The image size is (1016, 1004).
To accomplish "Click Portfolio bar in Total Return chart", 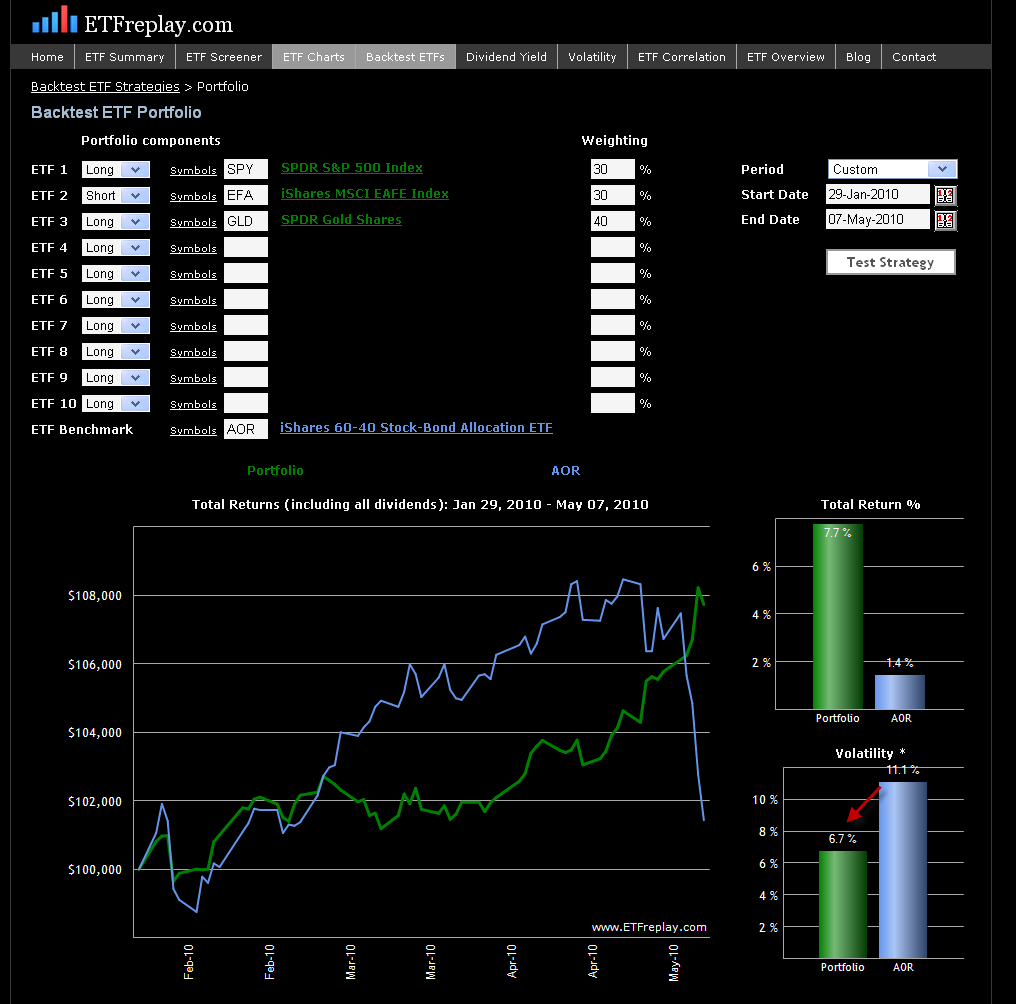I will point(837,616).
